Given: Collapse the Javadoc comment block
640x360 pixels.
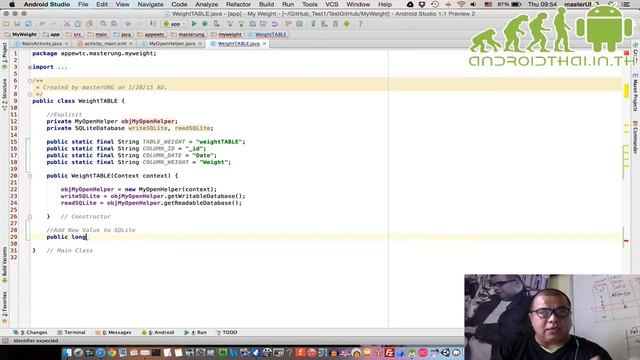Looking at the screenshot, I should click(x=30, y=80).
